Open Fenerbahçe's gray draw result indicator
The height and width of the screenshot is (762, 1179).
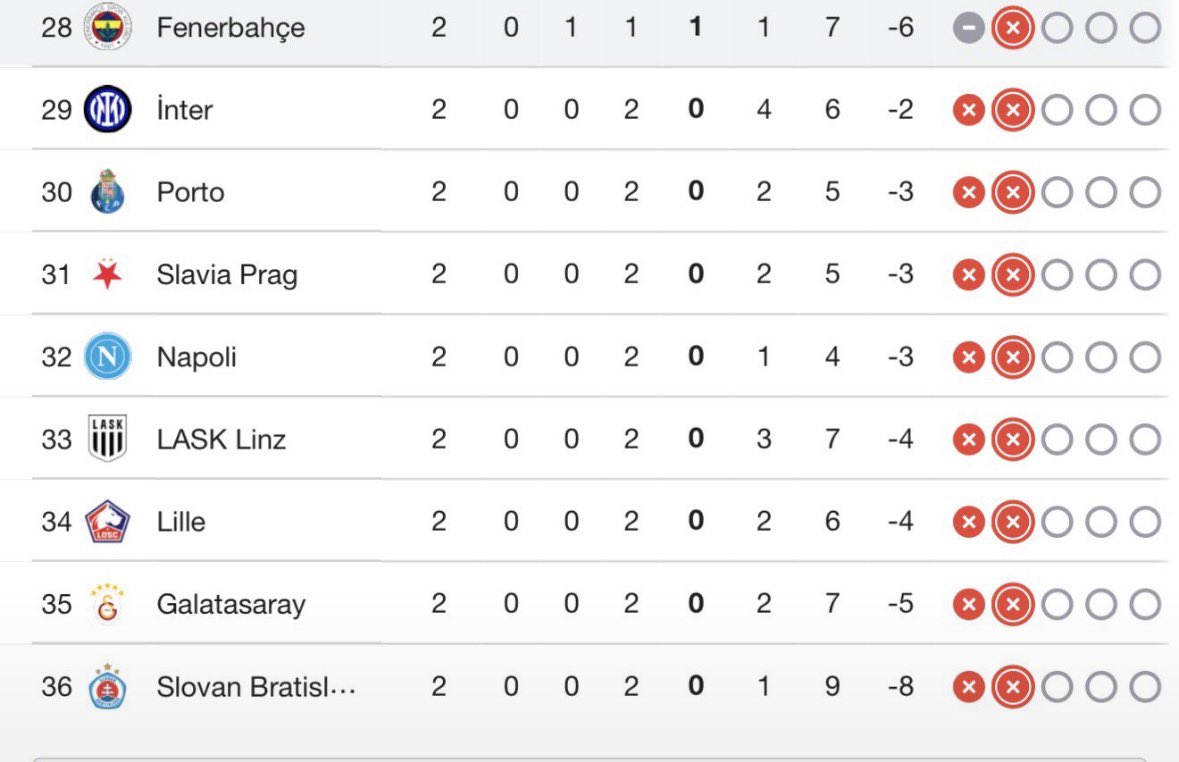pos(968,29)
